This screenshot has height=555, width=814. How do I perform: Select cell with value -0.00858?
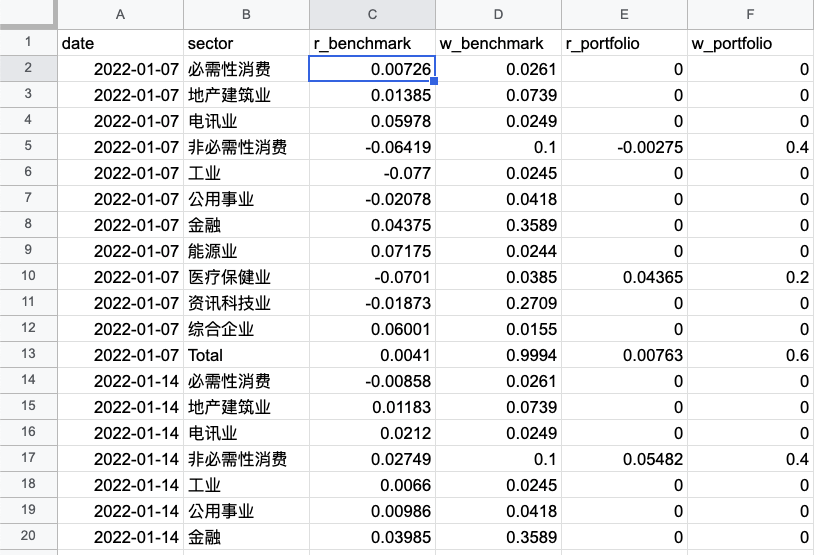pyautogui.click(x=372, y=381)
